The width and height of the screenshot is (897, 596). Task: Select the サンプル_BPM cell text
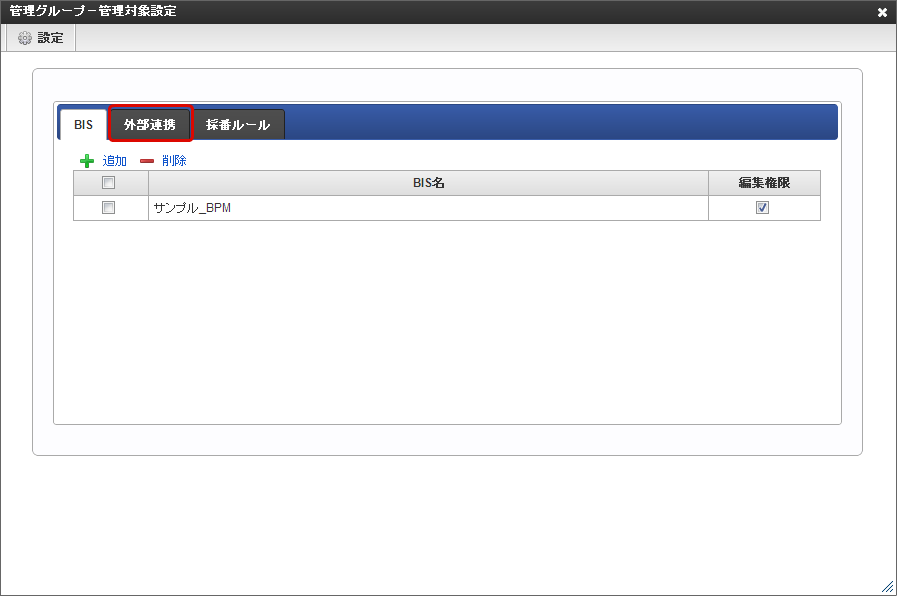(192, 208)
